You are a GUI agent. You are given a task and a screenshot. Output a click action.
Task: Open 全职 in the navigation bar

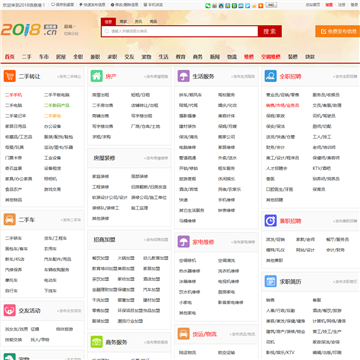(78, 57)
